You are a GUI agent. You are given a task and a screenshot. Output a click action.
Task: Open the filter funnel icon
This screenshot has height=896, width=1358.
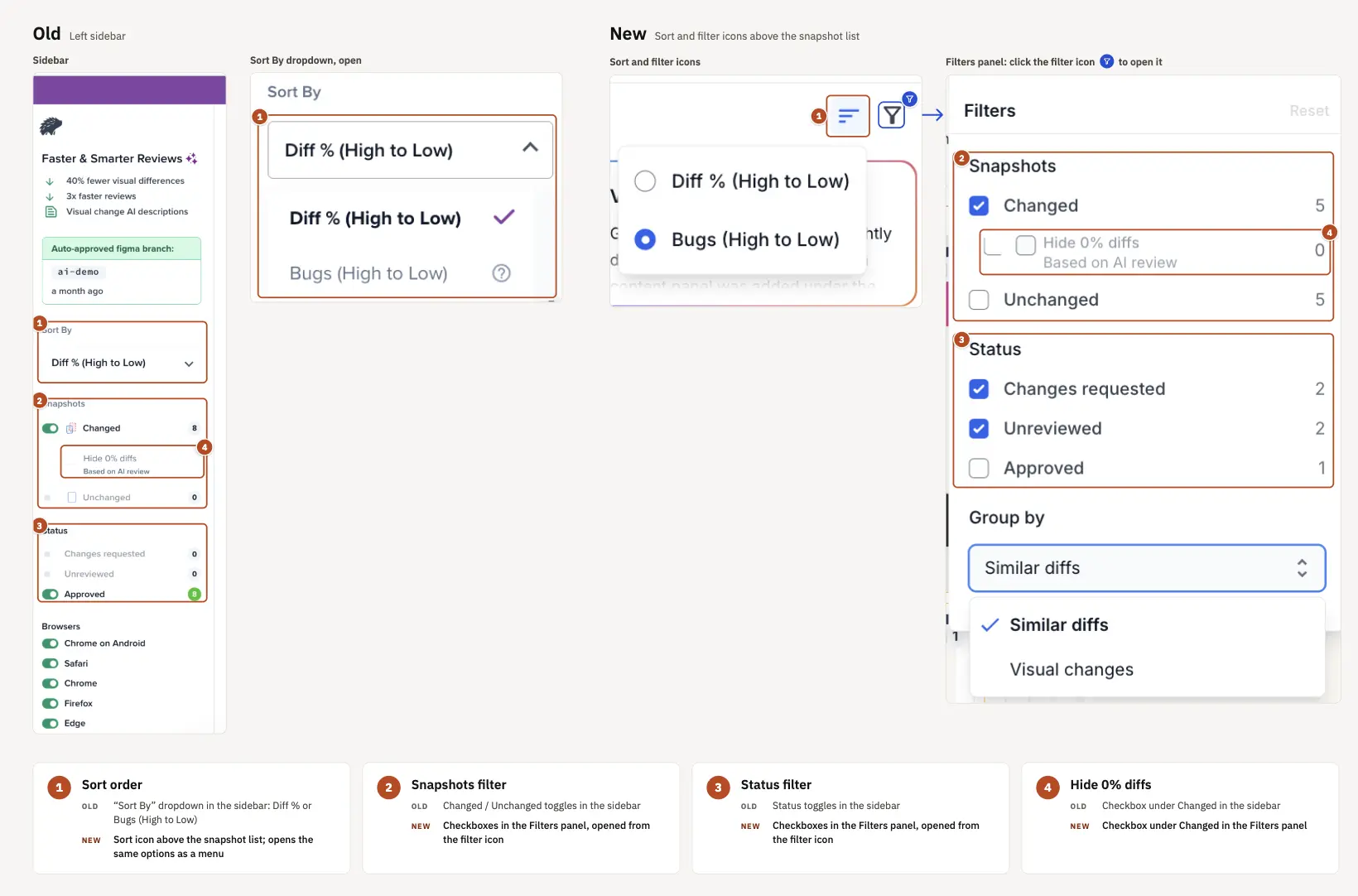click(892, 115)
